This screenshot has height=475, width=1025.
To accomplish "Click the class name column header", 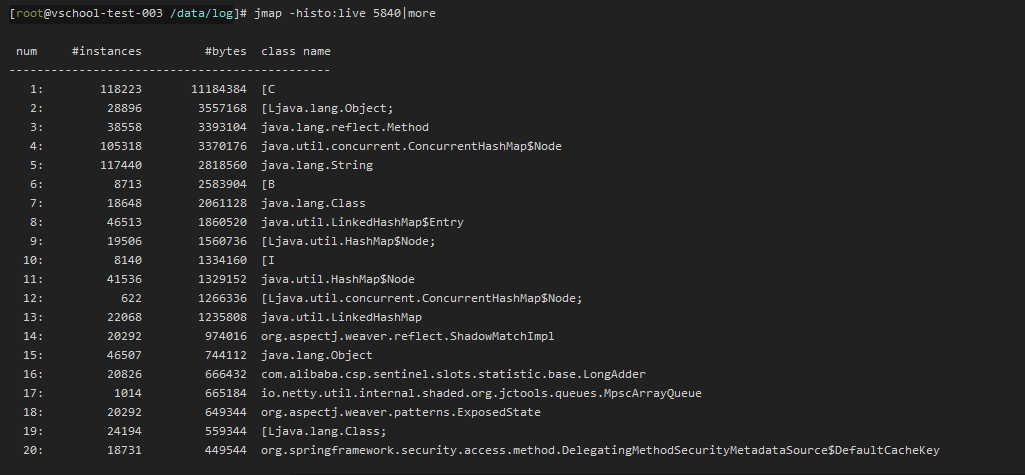I will click(295, 51).
